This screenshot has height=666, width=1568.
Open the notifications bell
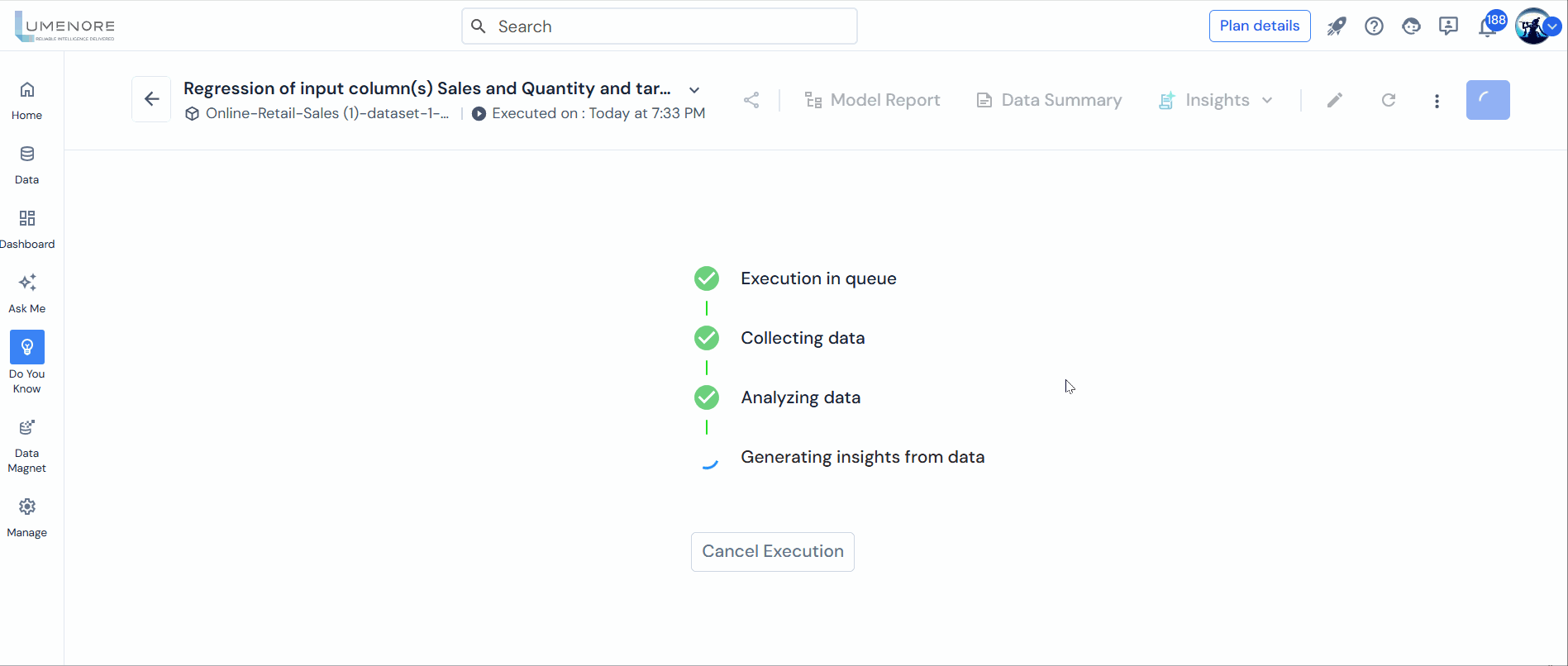click(1487, 27)
